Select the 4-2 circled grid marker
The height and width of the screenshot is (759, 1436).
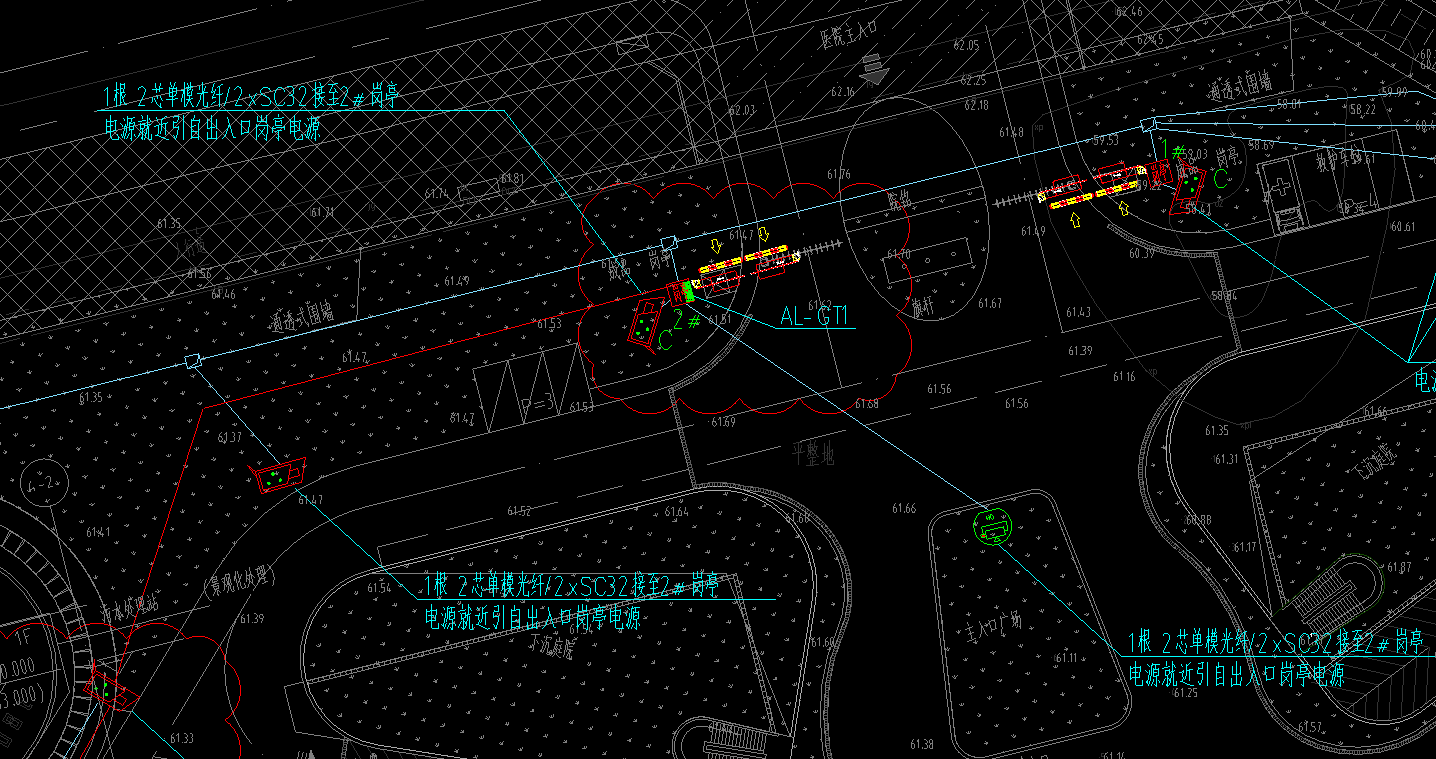click(44, 483)
